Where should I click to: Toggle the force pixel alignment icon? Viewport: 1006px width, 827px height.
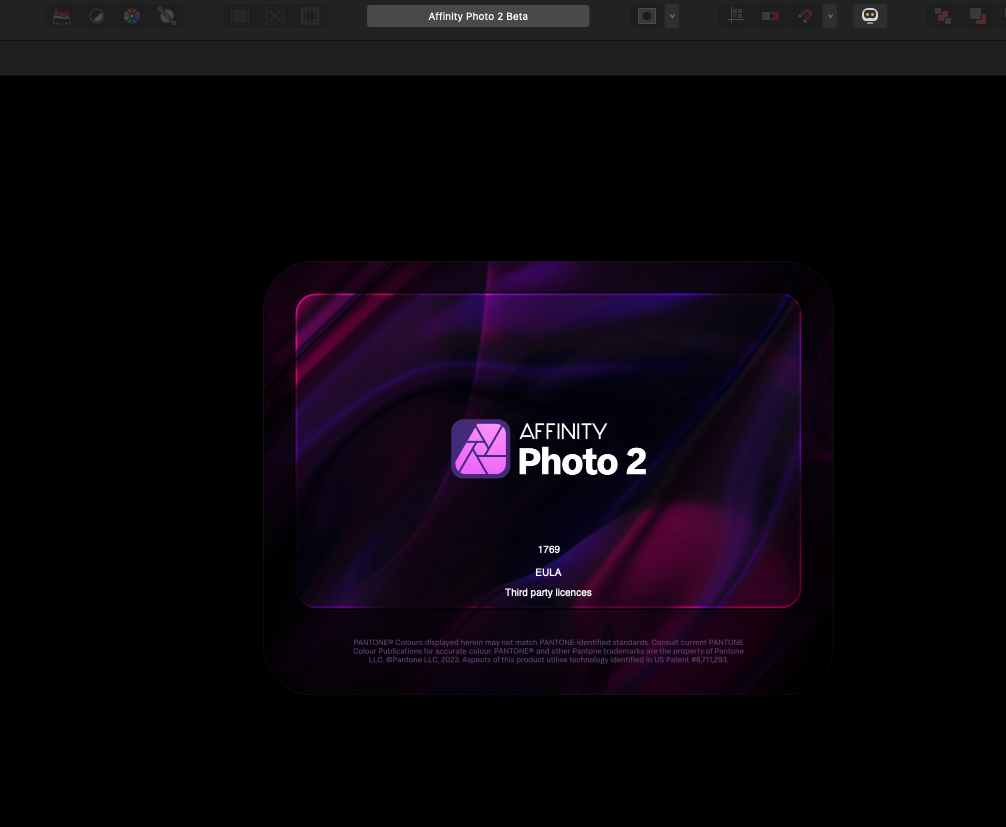736,16
